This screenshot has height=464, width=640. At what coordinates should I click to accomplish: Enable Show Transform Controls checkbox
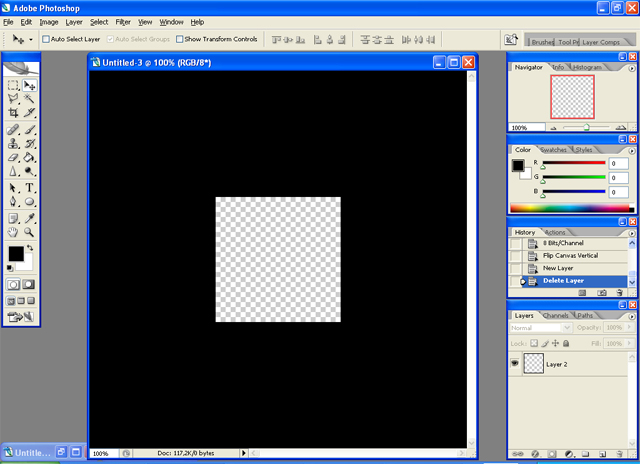point(180,39)
